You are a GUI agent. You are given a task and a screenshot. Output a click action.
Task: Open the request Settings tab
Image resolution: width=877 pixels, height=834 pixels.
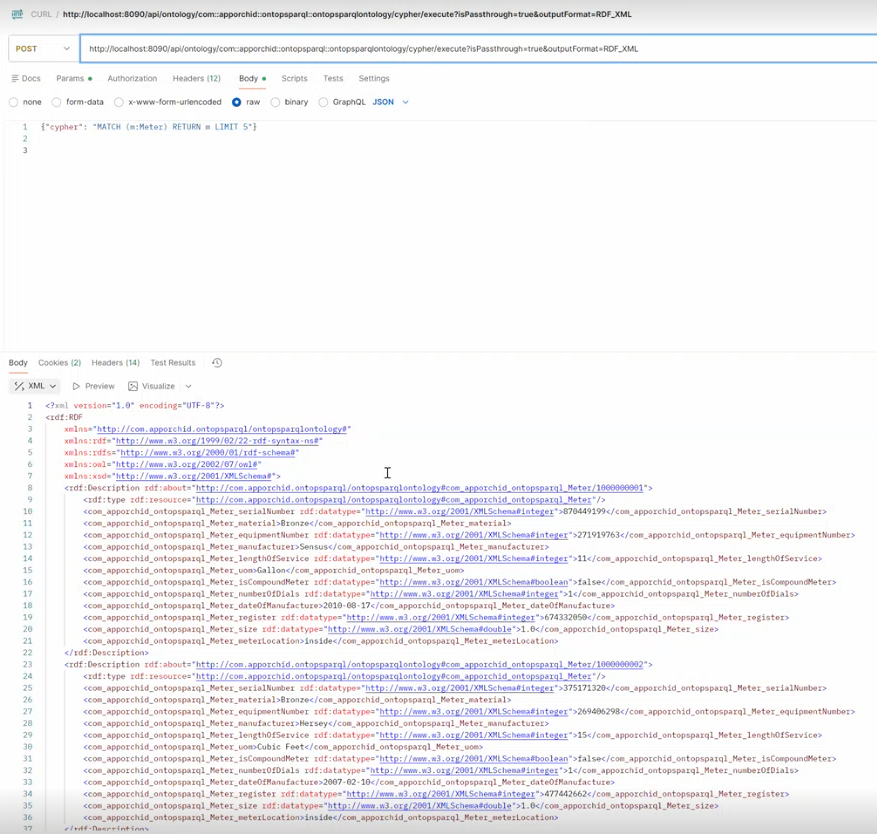tap(374, 78)
